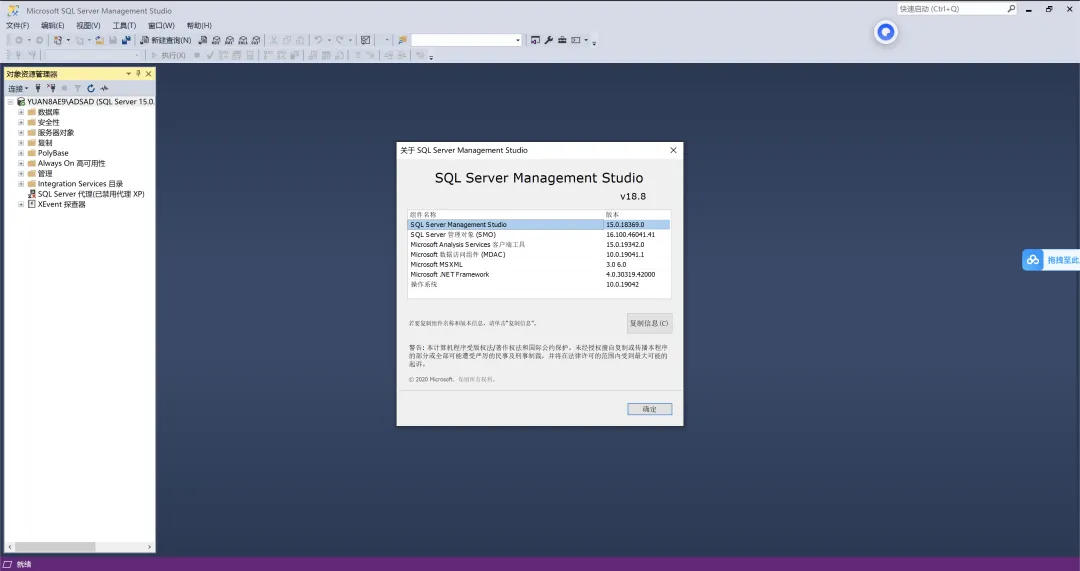Click the 快速启动 search input field

[x=952, y=9]
